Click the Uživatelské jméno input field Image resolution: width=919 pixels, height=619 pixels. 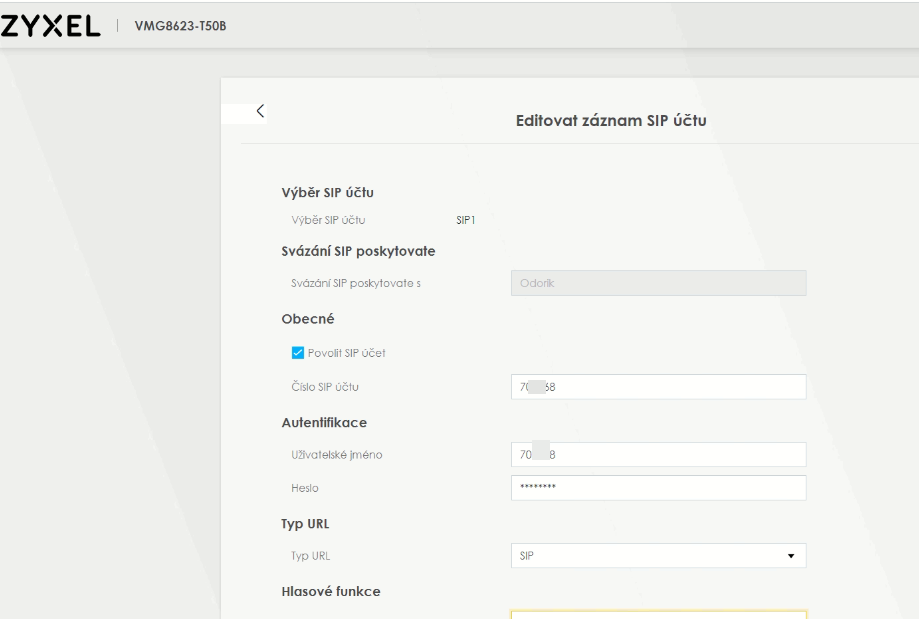point(657,455)
